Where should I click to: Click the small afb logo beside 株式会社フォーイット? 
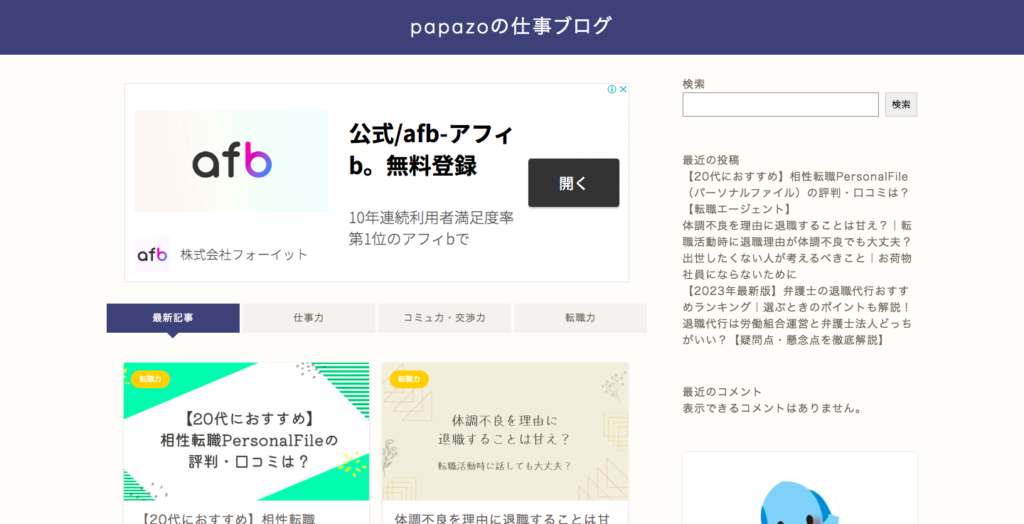coord(152,254)
